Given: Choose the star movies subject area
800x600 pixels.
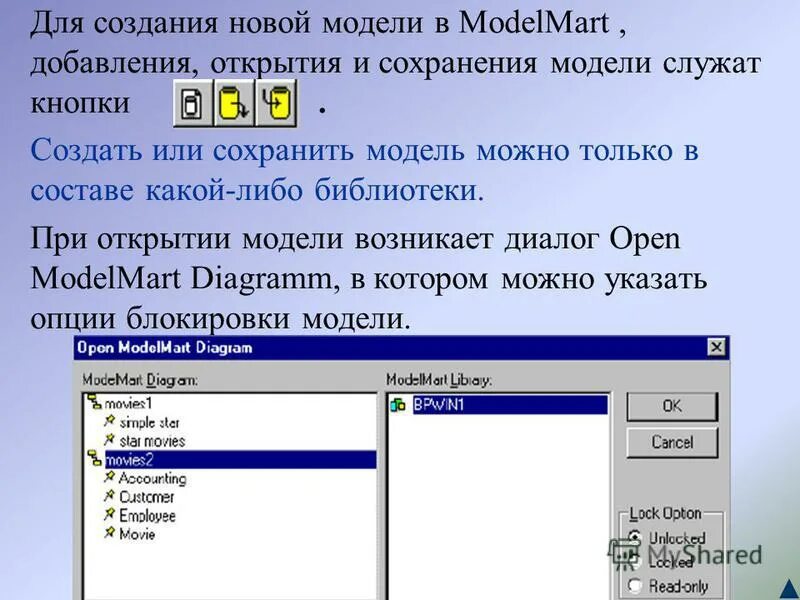Looking at the screenshot, I should pos(152,441).
